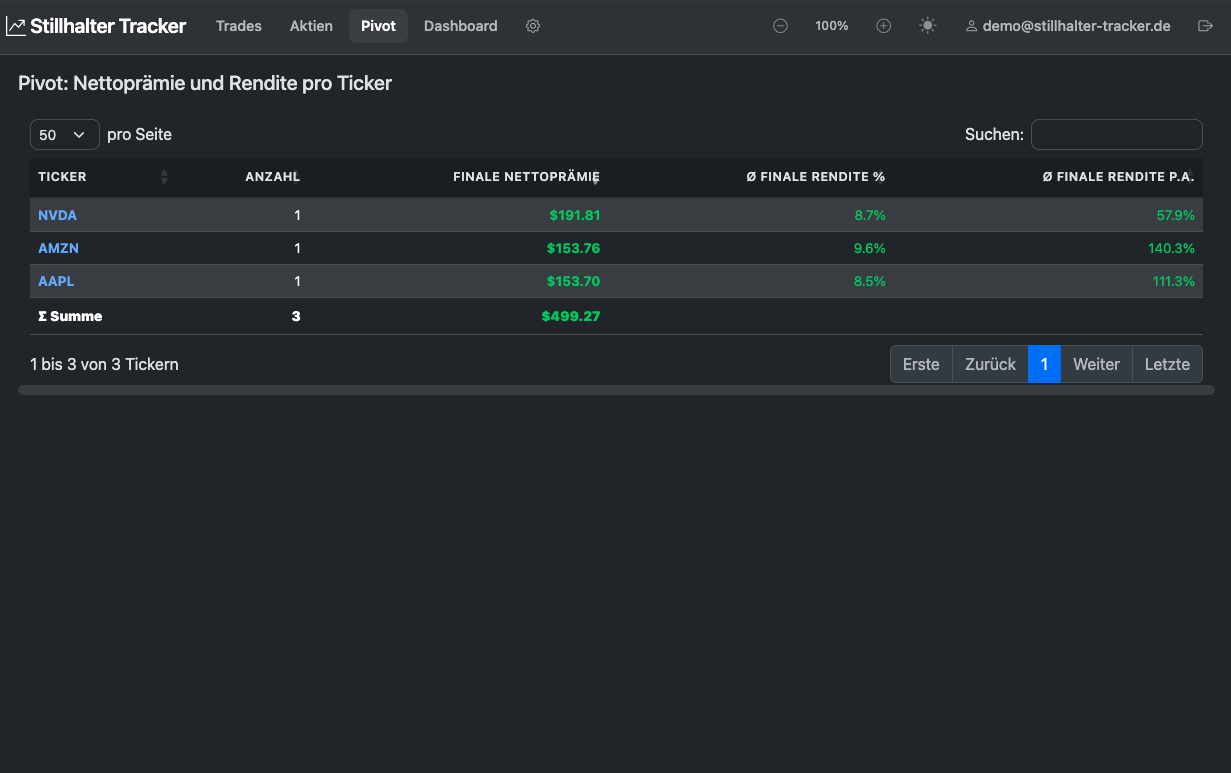Open settings via the gear icon
This screenshot has width=1231, height=773.
533,26
